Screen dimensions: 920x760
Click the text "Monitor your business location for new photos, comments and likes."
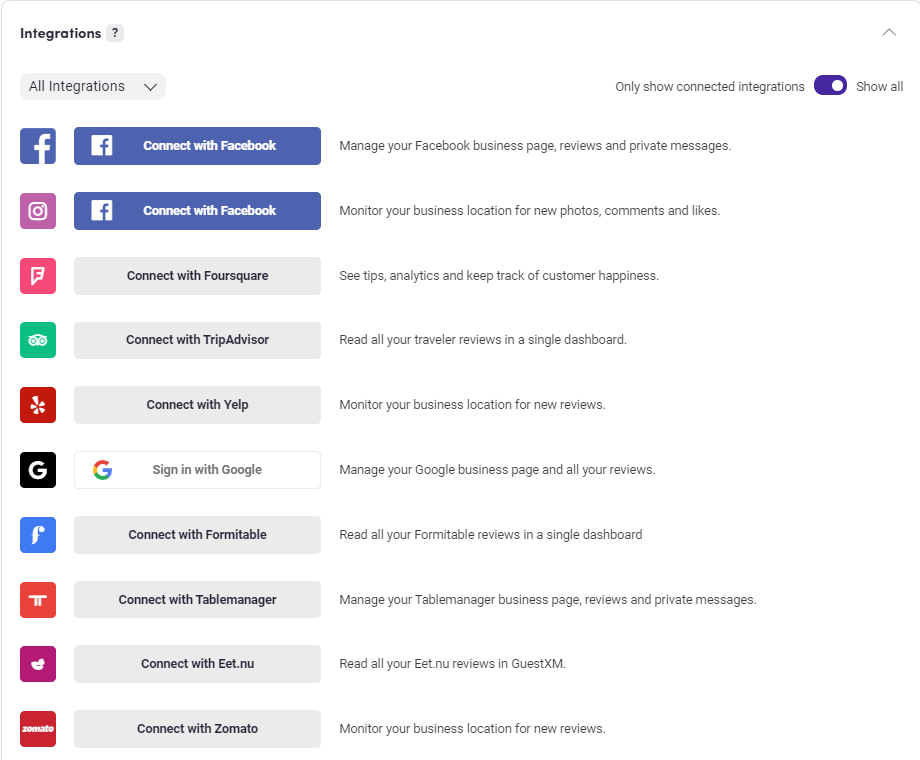tap(529, 211)
